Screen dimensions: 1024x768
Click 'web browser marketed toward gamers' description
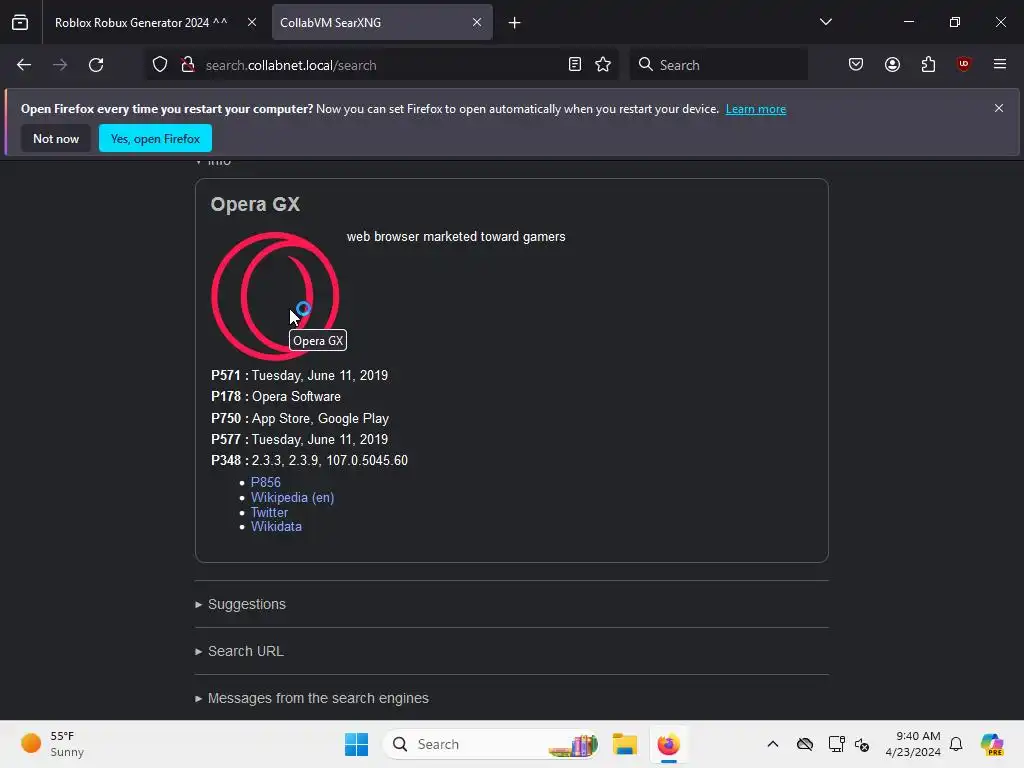456,236
